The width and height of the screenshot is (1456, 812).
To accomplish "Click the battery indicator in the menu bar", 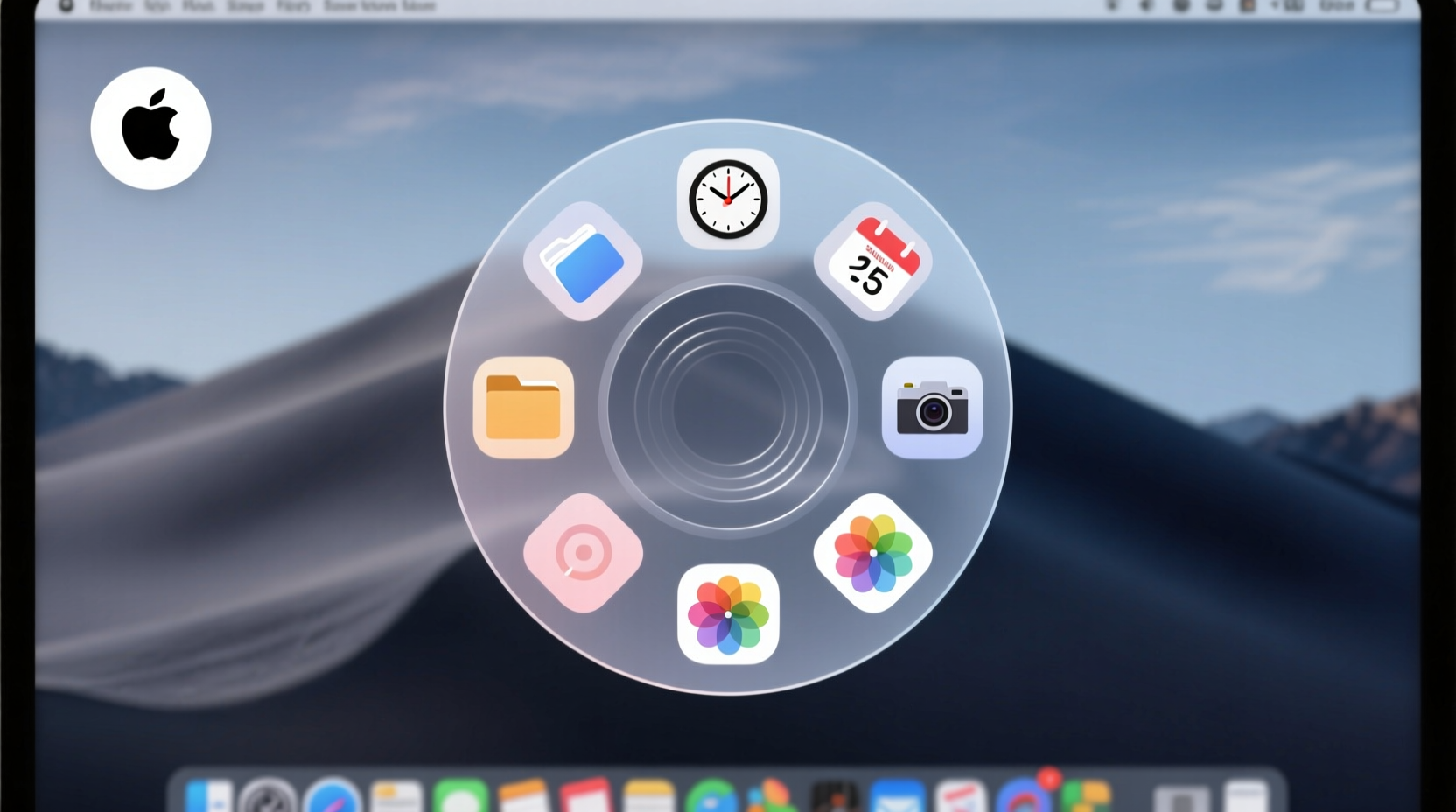I will tap(1382, 6).
